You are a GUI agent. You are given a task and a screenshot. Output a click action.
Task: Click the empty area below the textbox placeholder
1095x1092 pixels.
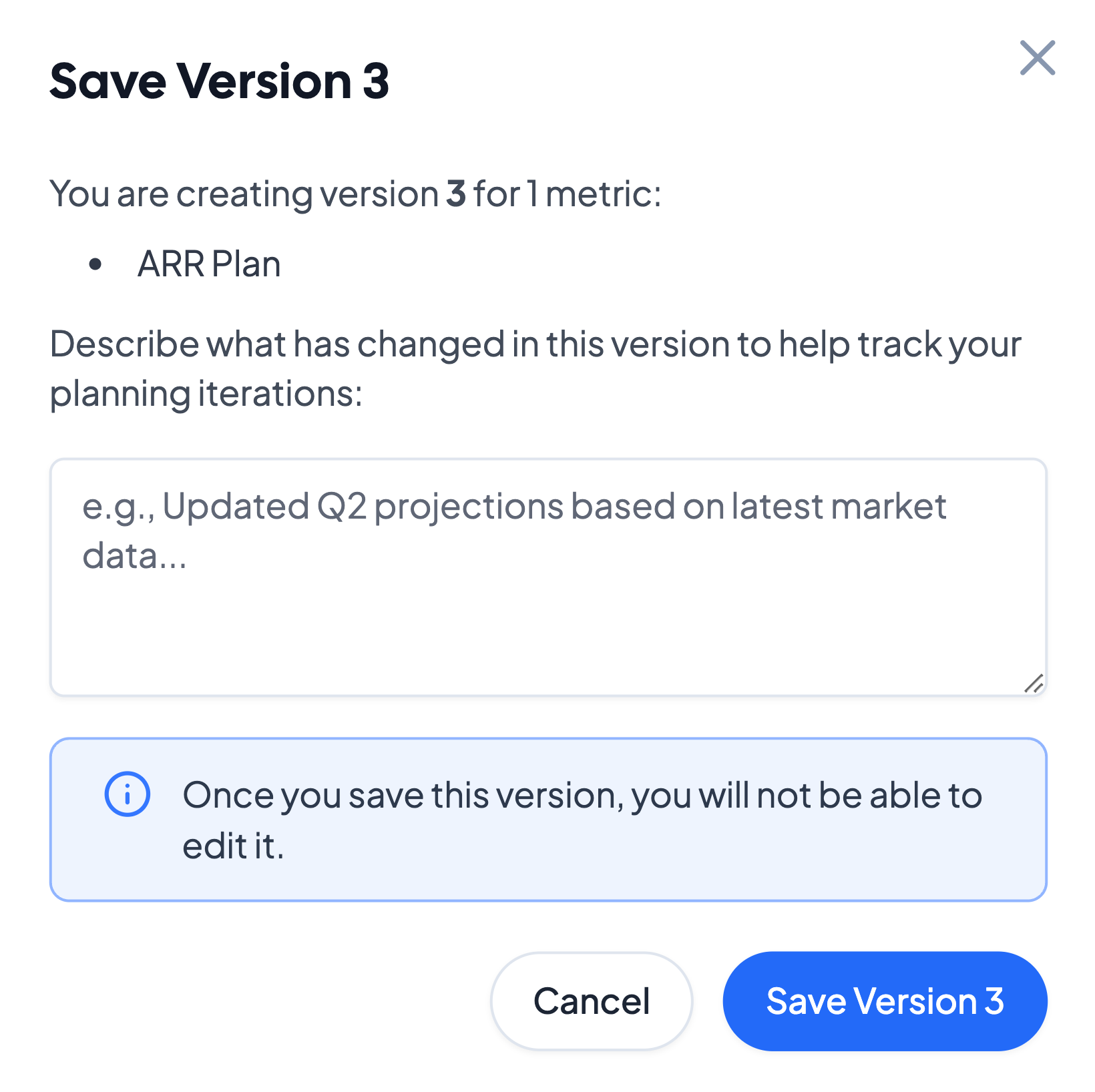(547, 634)
